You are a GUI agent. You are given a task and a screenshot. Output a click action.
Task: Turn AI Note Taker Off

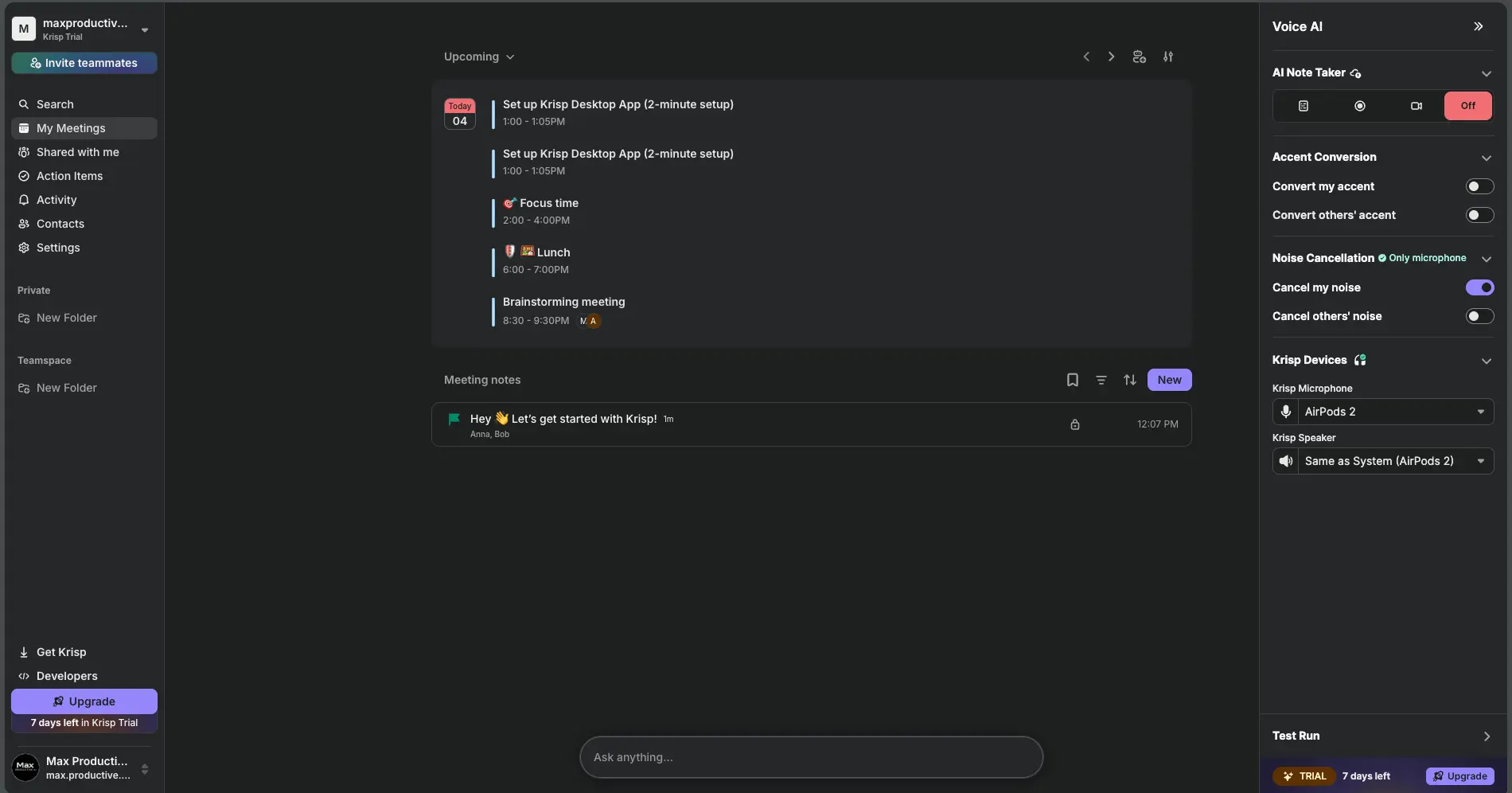click(1468, 106)
